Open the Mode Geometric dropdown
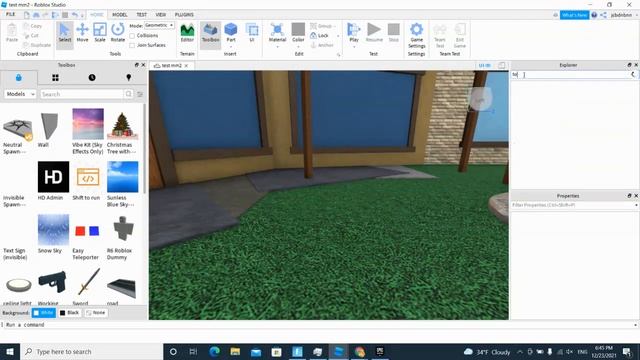The width and height of the screenshot is (640, 360). (159, 25)
